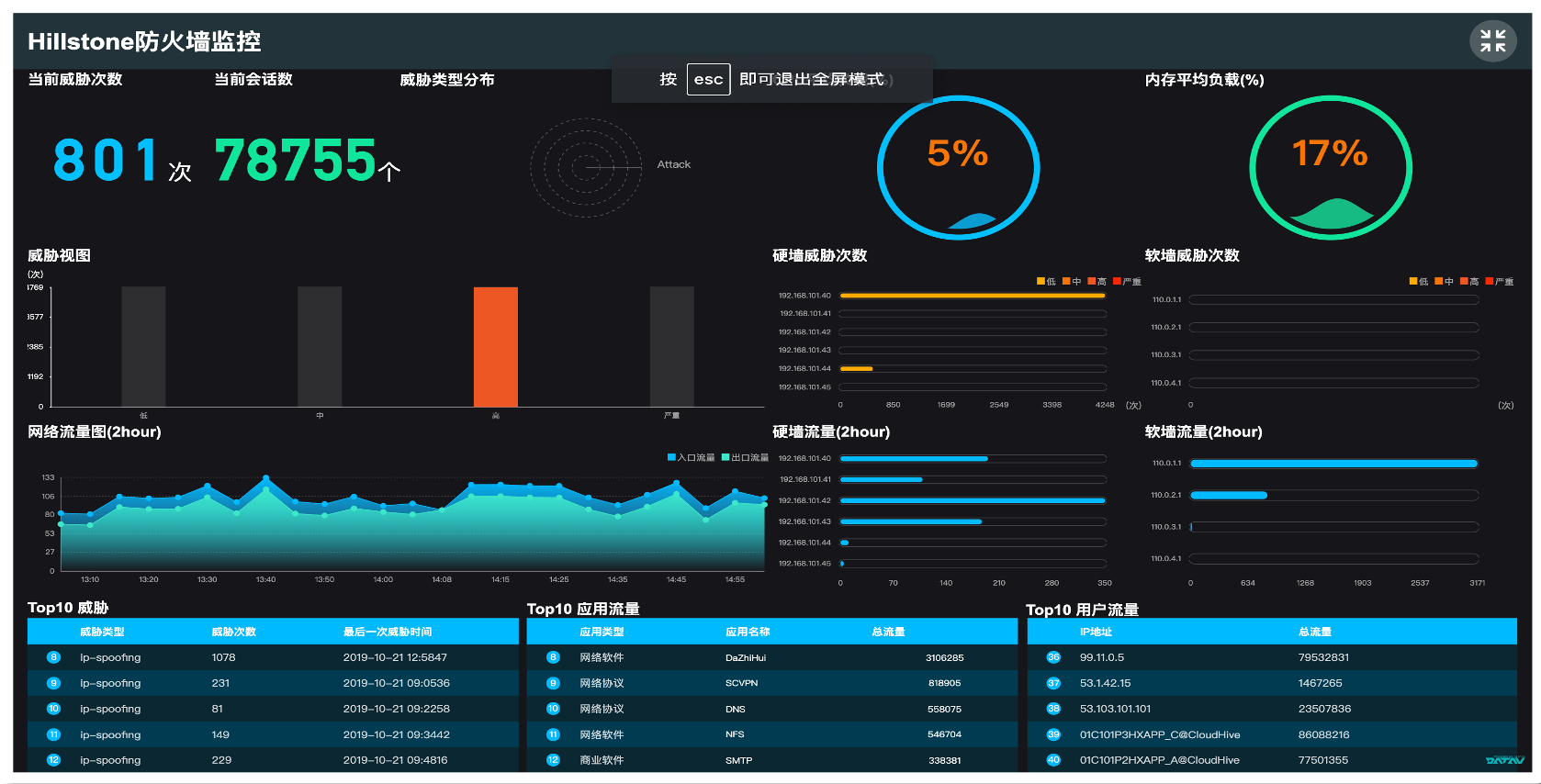Image resolution: width=1541 pixels, height=784 pixels.
Task: Click 110.0.1.1 bar in 软墙流量
Action: tap(1334, 464)
